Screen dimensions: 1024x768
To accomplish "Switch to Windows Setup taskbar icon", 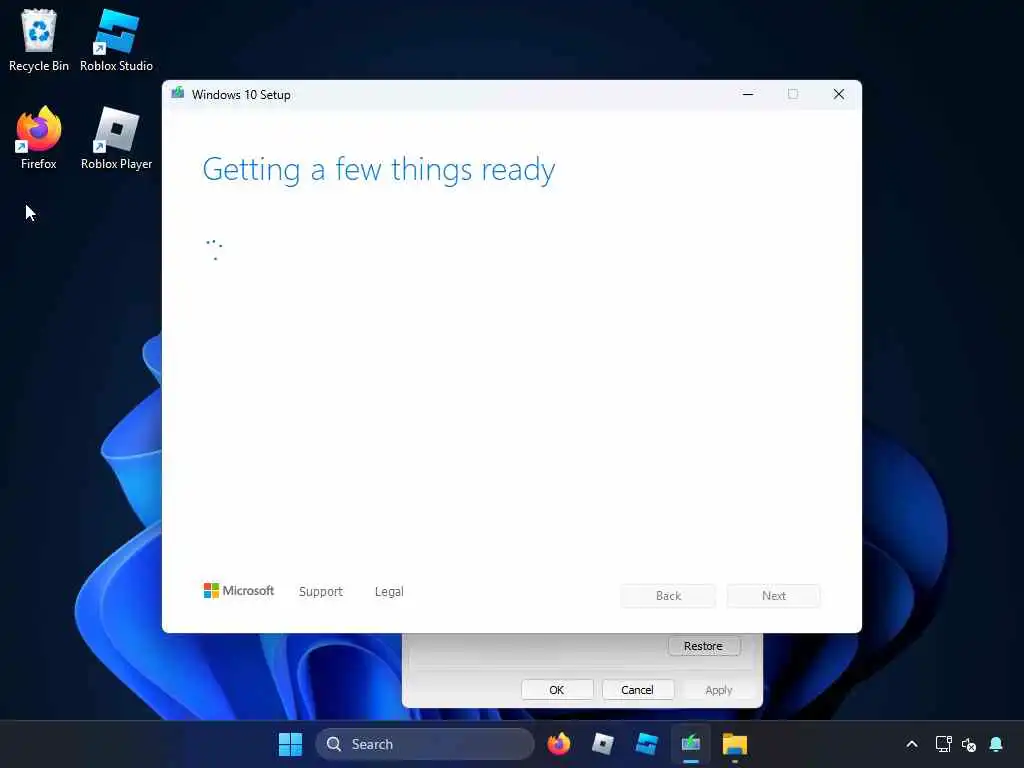I will [x=690, y=744].
